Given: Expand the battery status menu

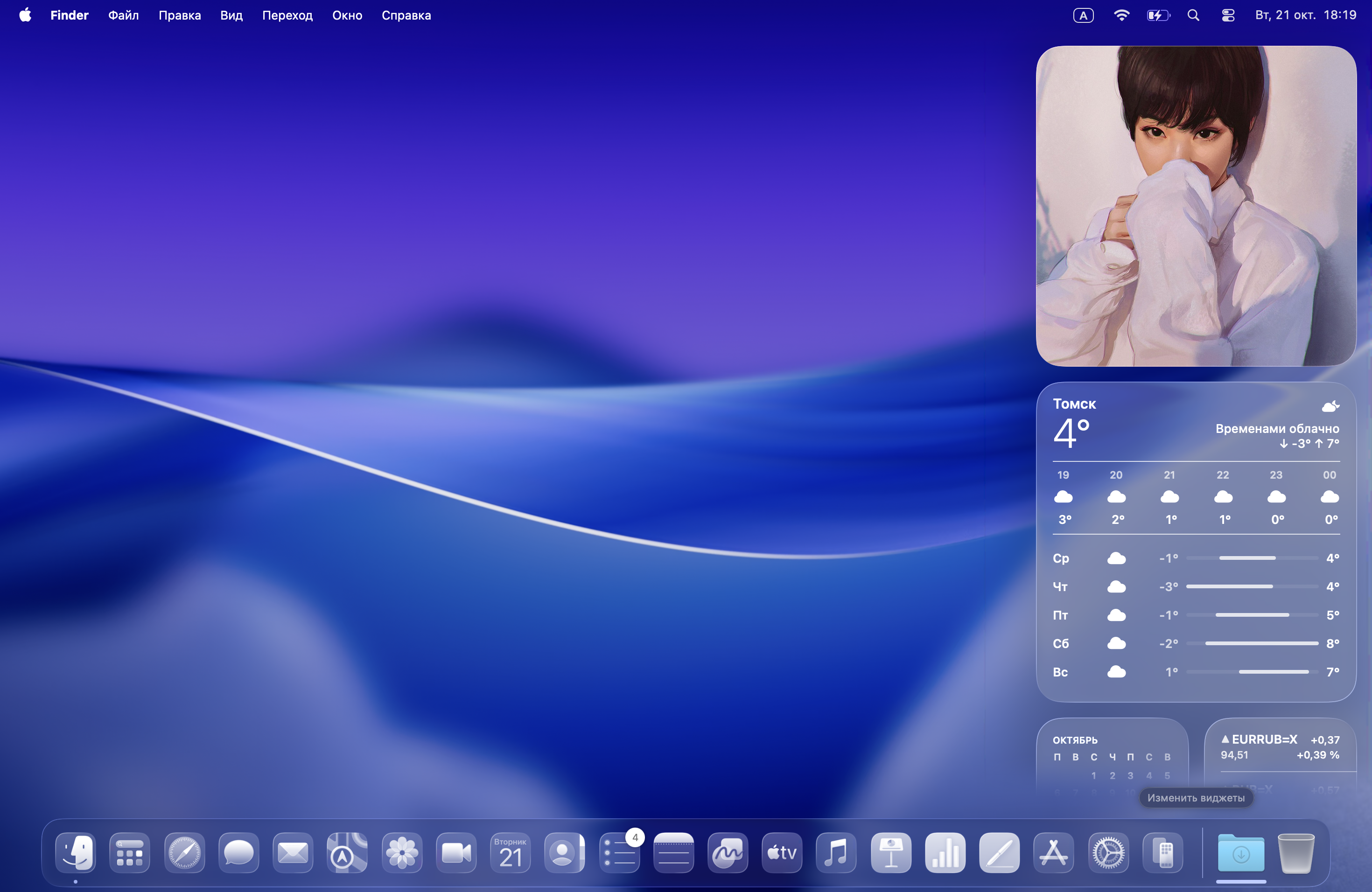Looking at the screenshot, I should pos(1157,15).
